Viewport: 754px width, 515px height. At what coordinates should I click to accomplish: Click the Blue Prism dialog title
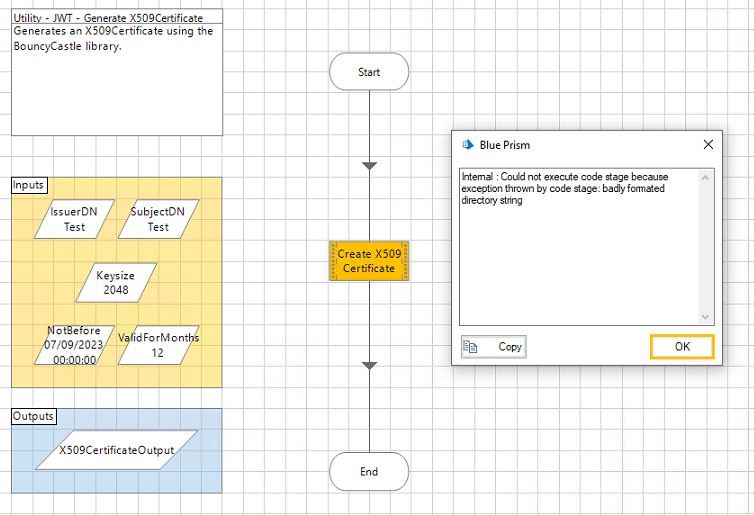[504, 145]
